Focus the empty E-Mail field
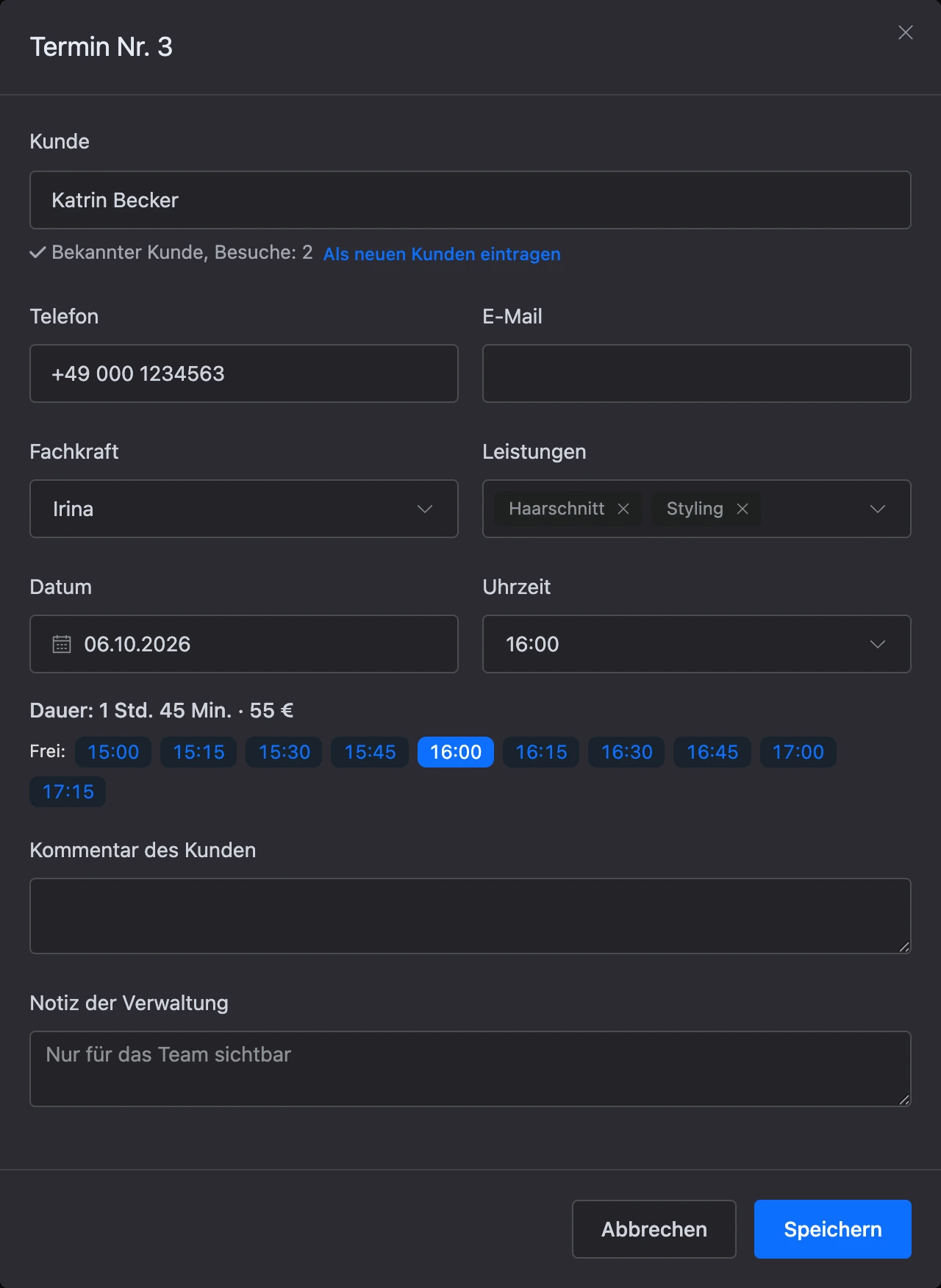The width and height of the screenshot is (941, 1288). (697, 373)
